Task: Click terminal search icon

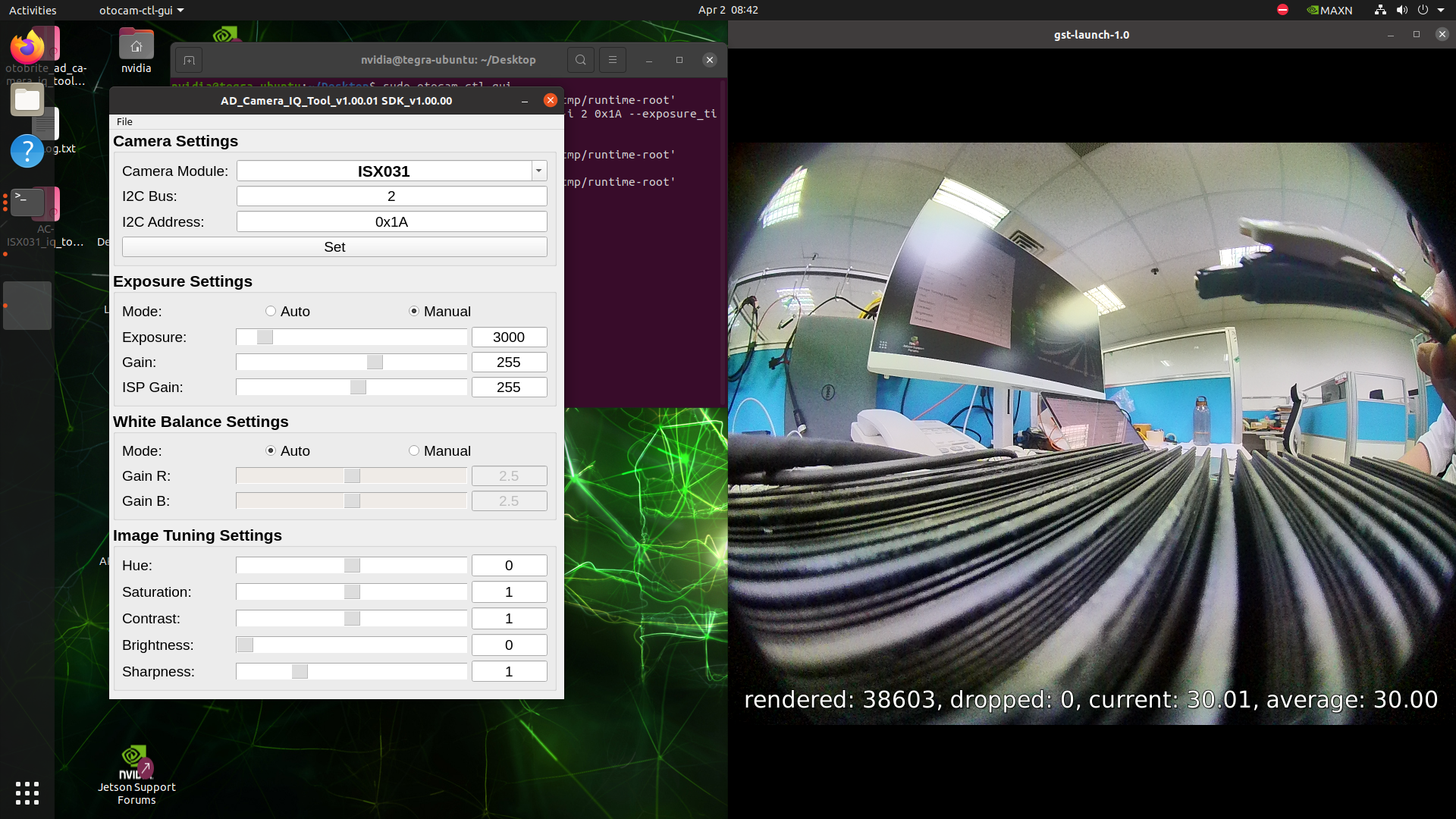Action: click(580, 60)
